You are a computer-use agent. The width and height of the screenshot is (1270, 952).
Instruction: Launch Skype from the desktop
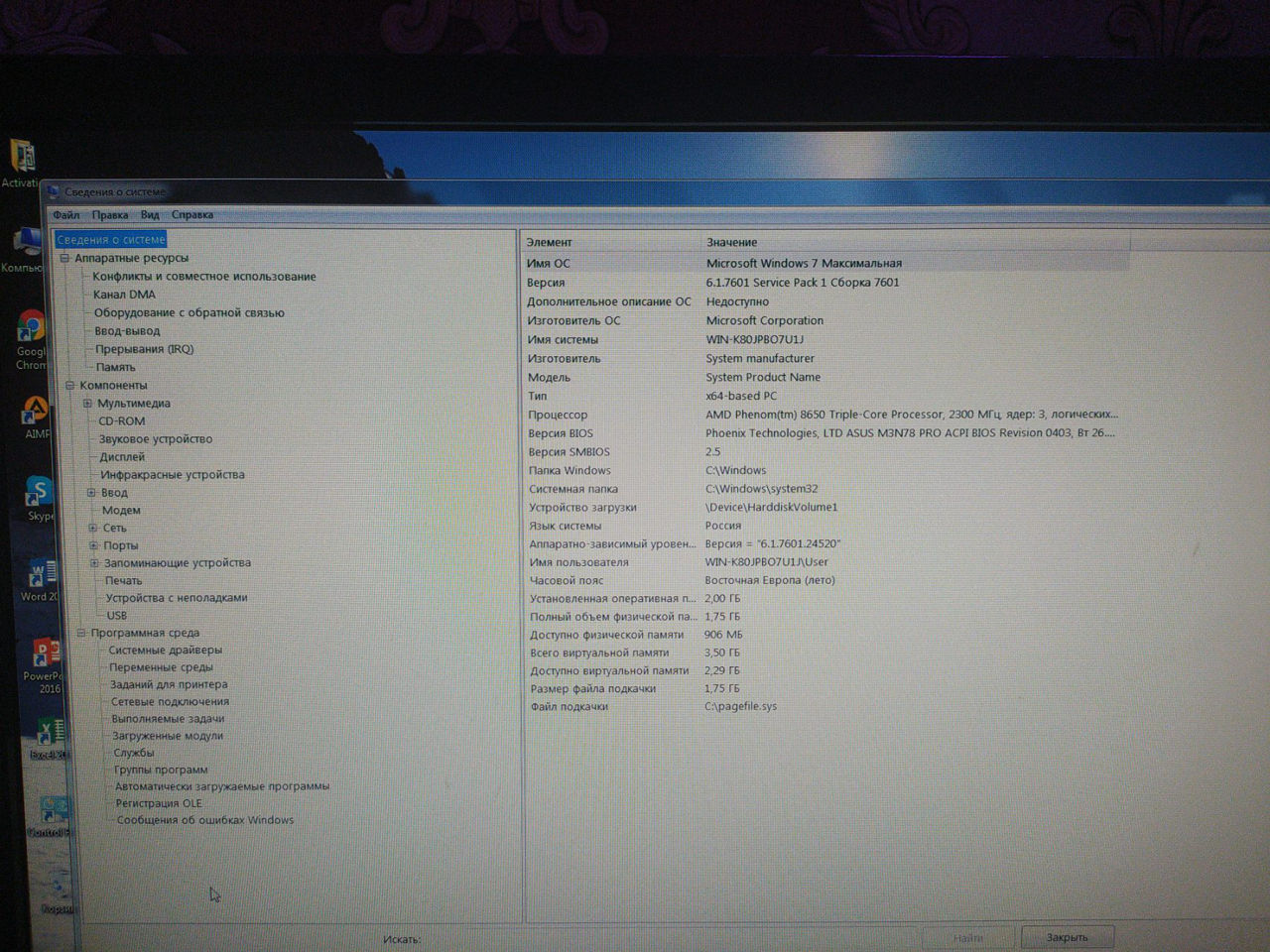click(39, 499)
